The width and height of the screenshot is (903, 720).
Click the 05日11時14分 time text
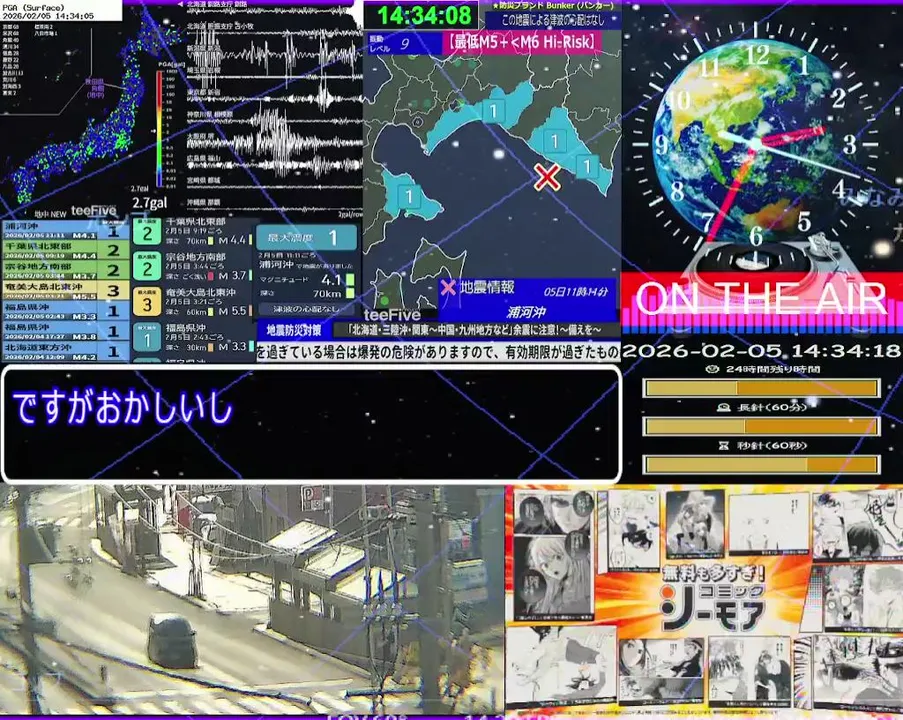pos(575,292)
